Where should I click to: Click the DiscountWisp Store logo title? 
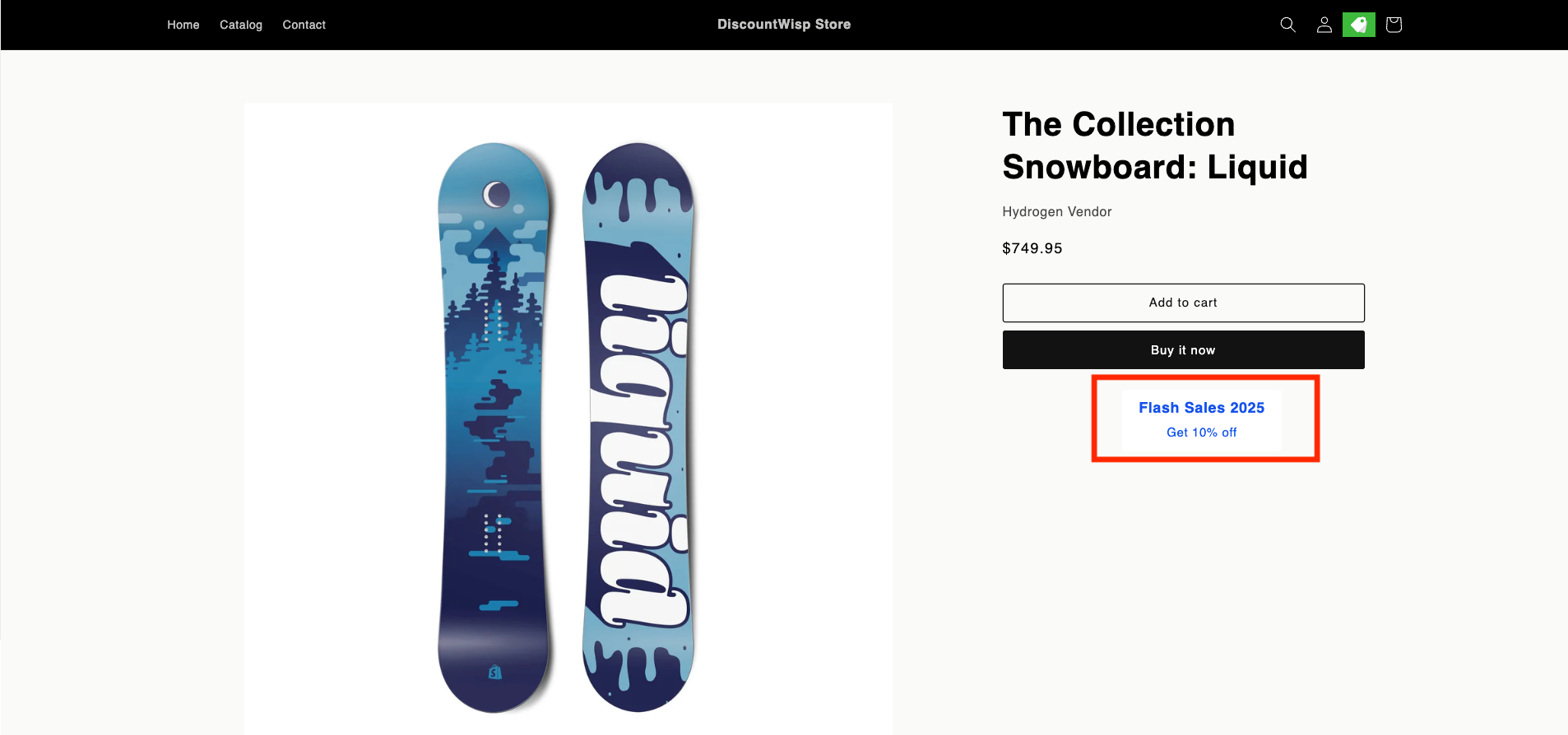pyautogui.click(x=783, y=25)
